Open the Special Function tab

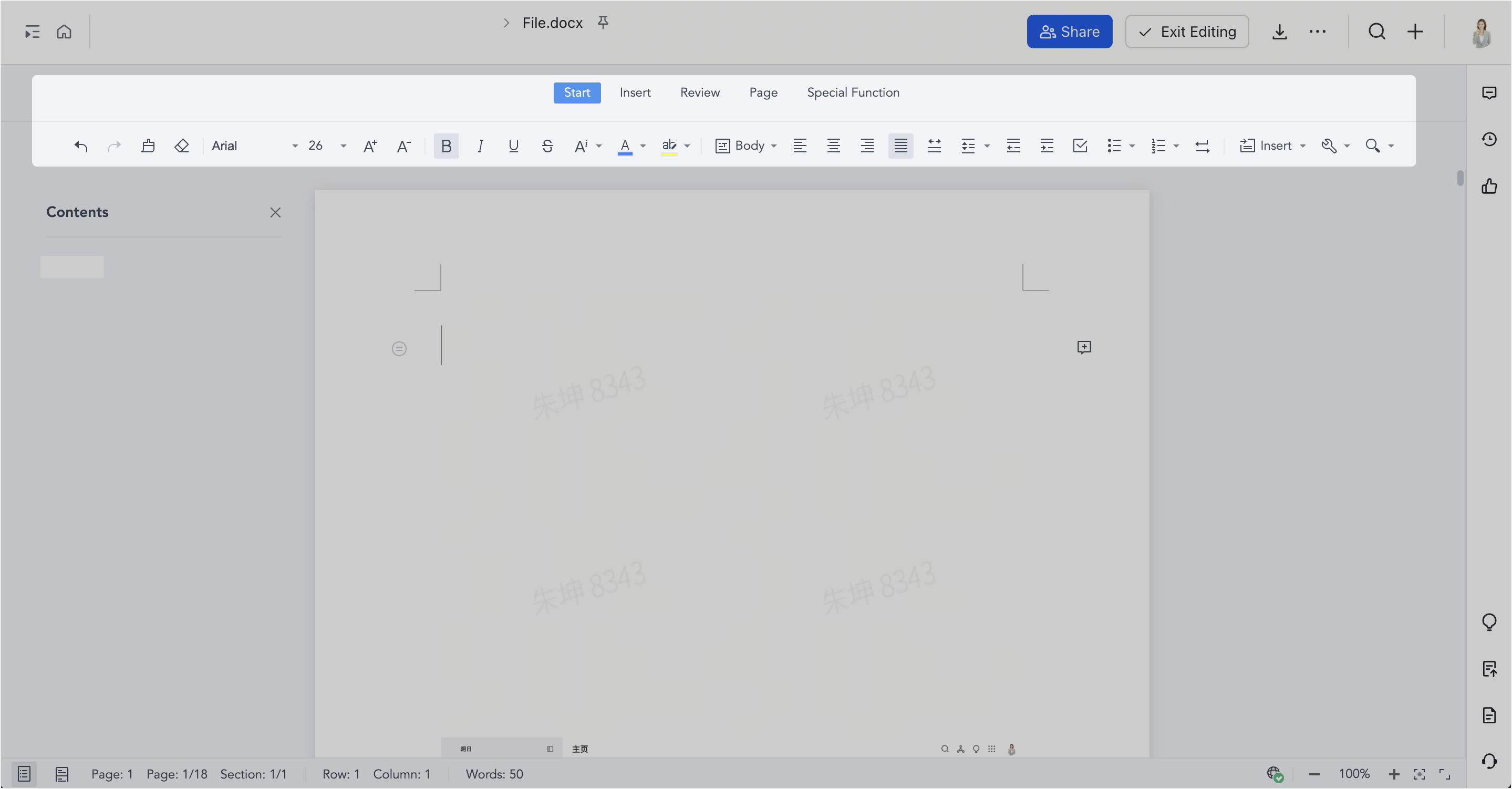(x=853, y=93)
